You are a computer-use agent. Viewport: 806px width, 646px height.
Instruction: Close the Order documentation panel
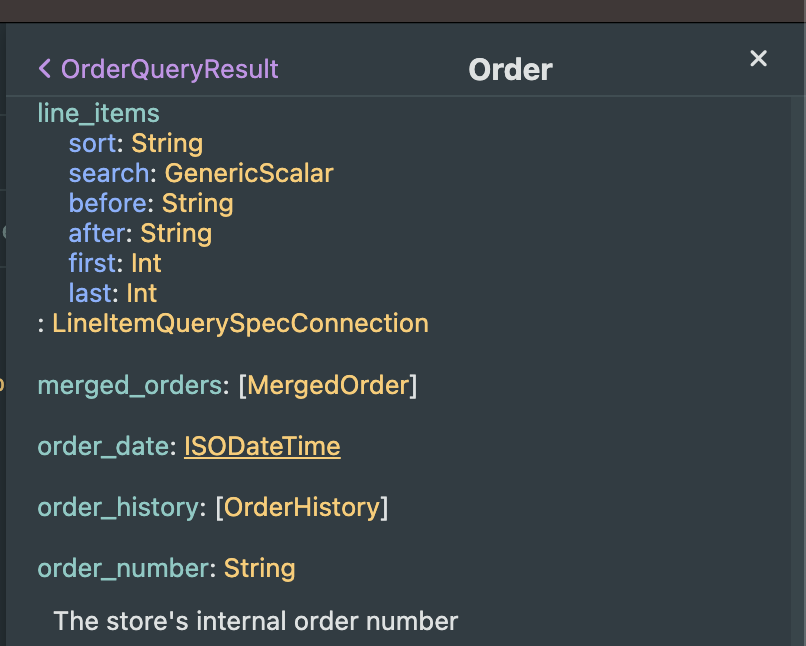coord(758,59)
